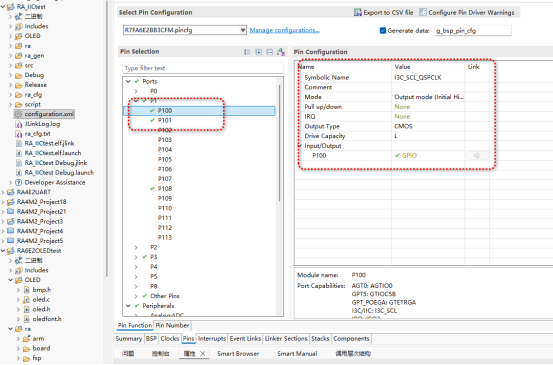Click the Manage configurations link
This screenshot has width=553, height=365.
284,30
